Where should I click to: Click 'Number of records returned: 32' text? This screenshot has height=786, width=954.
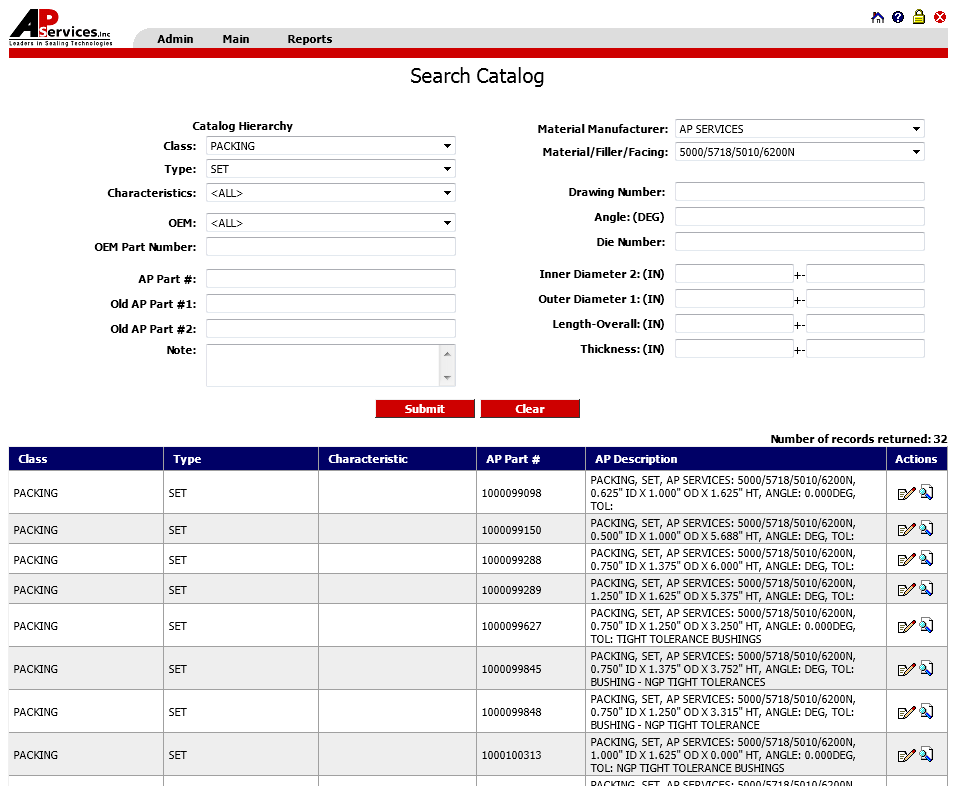coord(858,439)
